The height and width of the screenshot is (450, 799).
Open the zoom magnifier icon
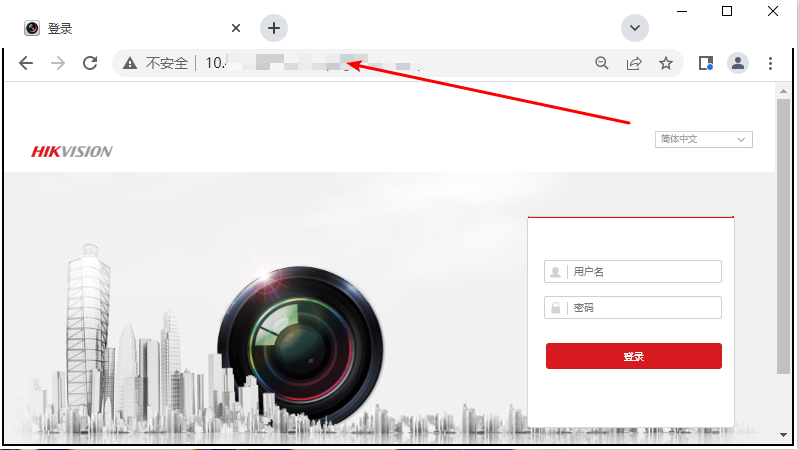click(602, 63)
